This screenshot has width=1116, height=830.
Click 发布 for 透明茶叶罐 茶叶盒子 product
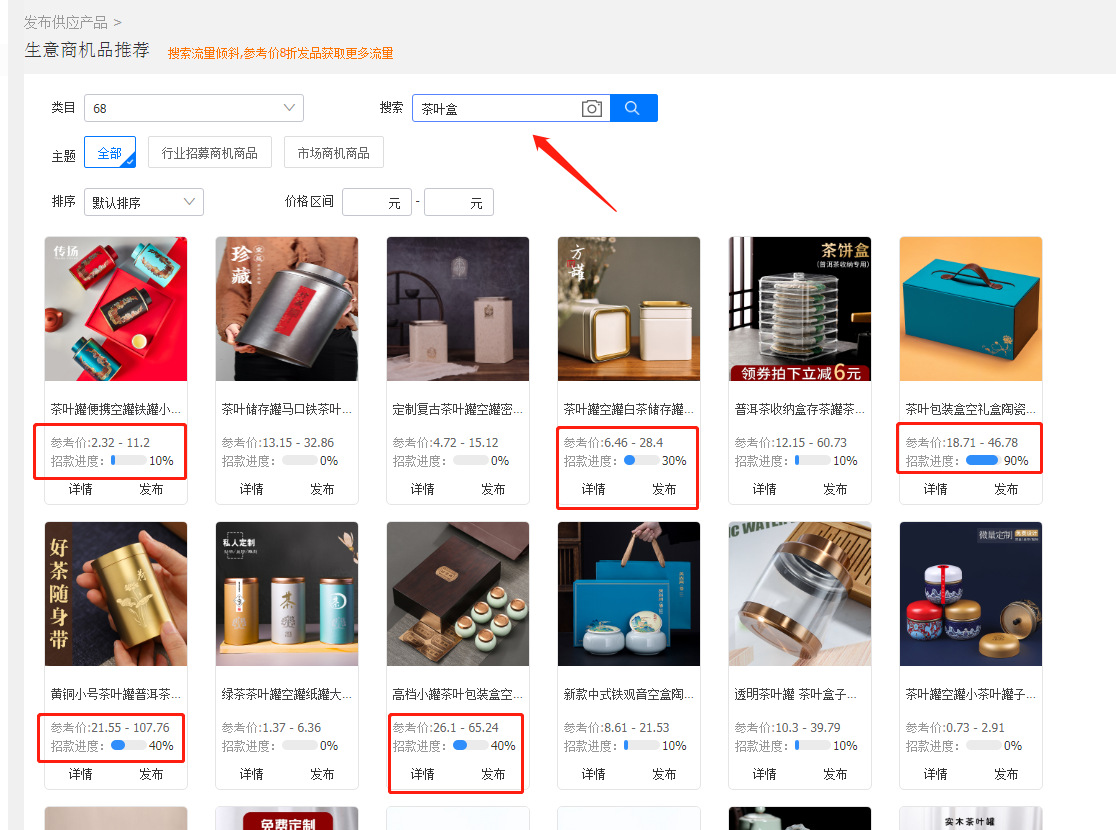[835, 774]
